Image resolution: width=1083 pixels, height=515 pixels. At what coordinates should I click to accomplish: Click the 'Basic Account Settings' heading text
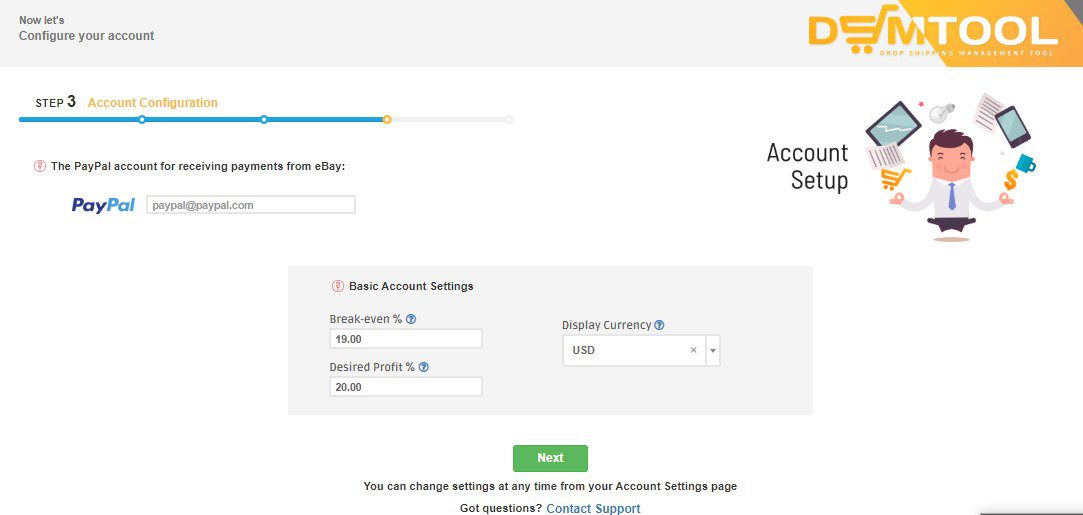point(411,286)
